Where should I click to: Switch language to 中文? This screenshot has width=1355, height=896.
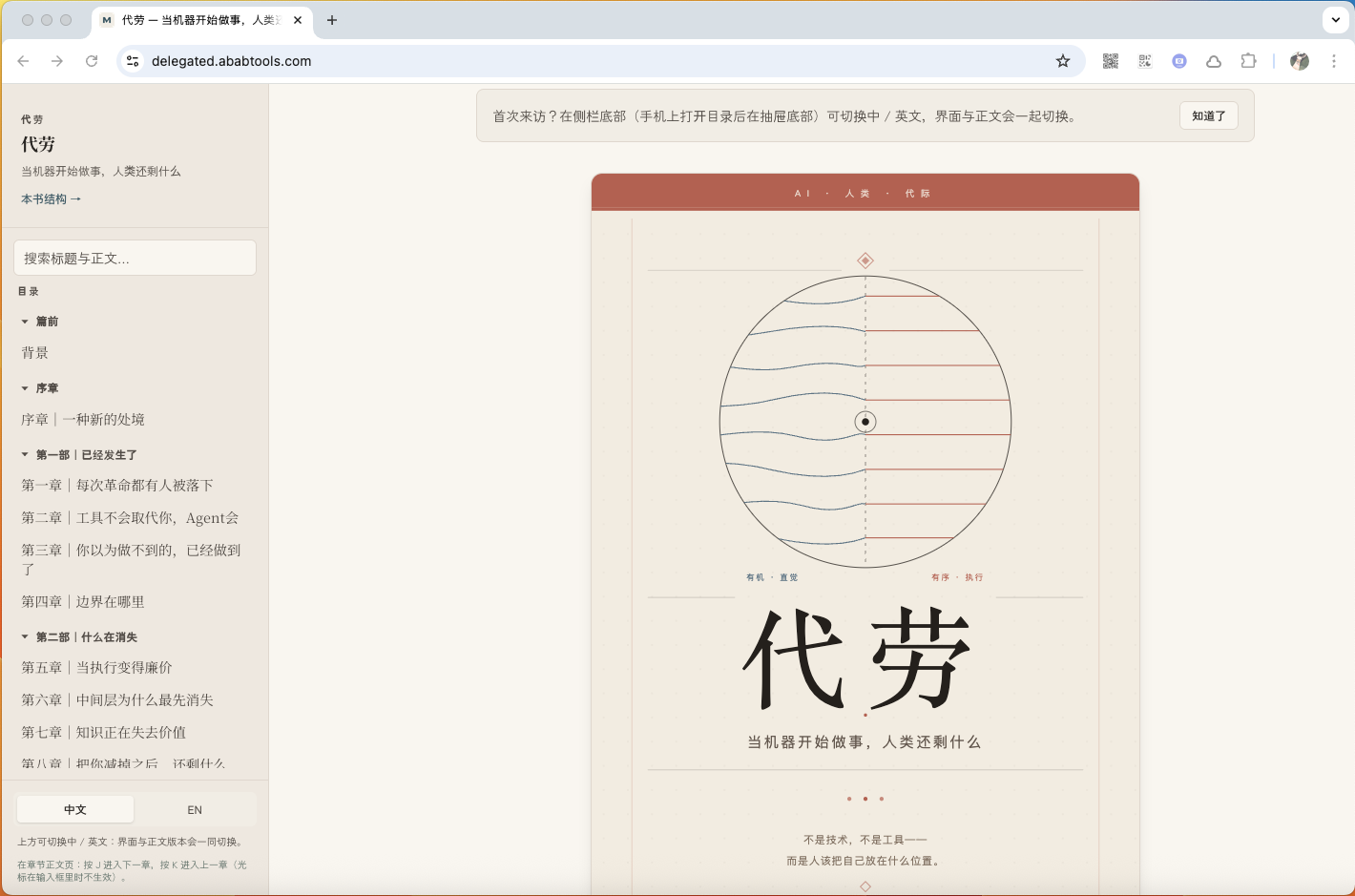[75, 810]
